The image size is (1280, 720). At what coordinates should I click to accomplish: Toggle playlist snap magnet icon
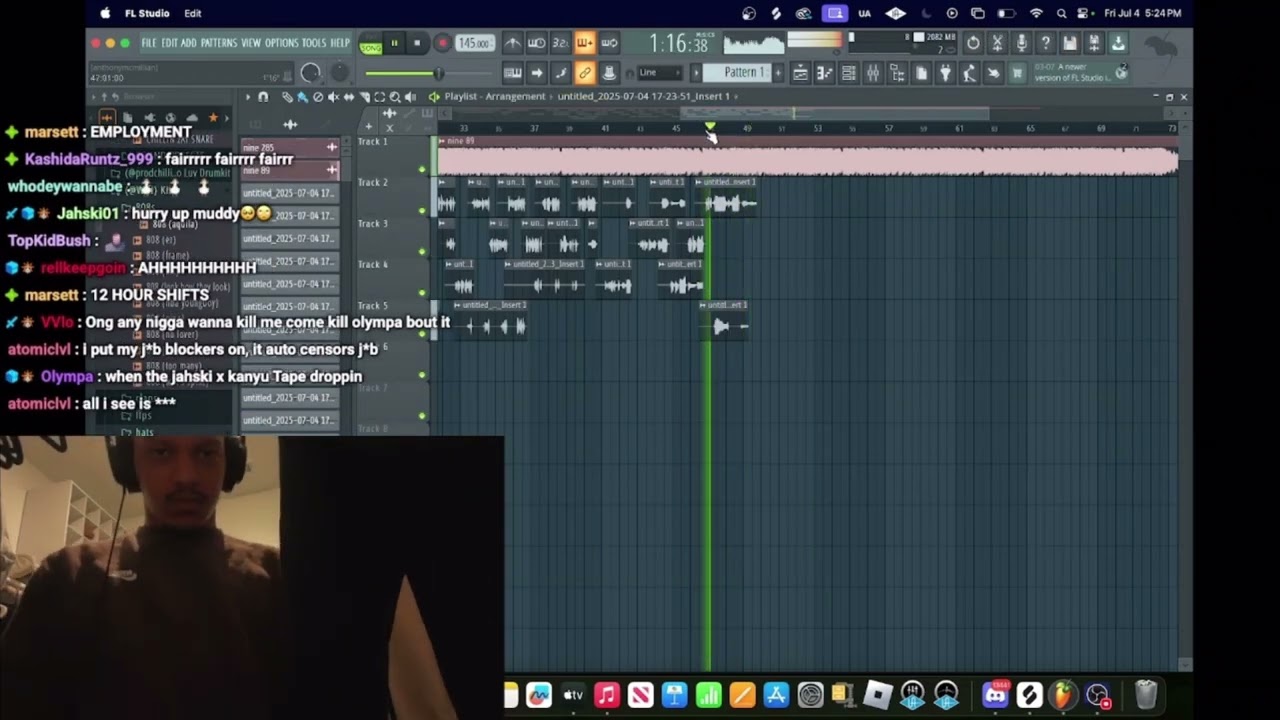[263, 97]
